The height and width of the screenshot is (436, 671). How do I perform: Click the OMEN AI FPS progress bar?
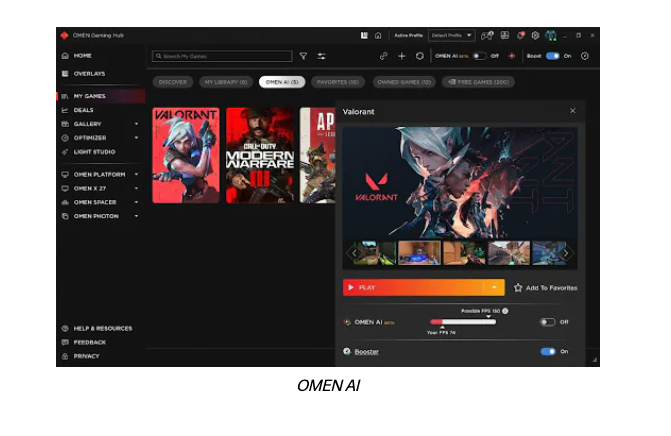pos(463,322)
